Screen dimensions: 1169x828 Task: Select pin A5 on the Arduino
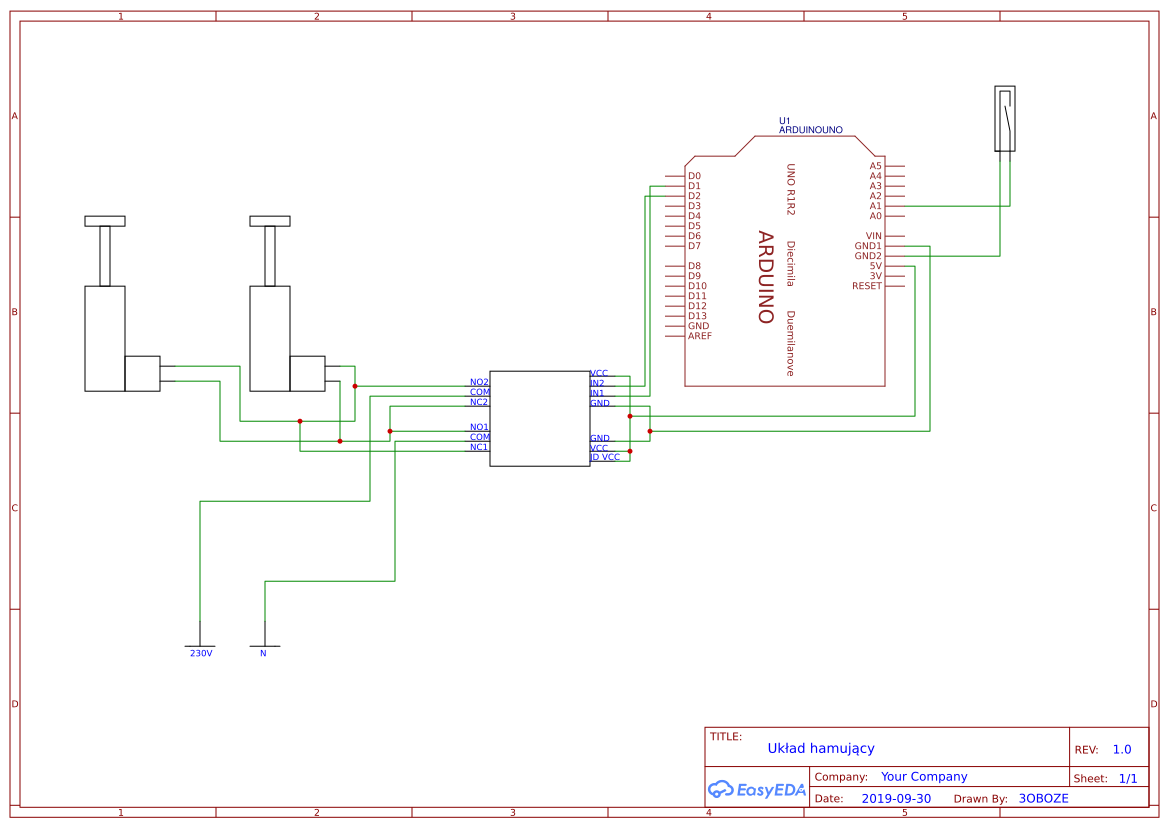point(875,165)
